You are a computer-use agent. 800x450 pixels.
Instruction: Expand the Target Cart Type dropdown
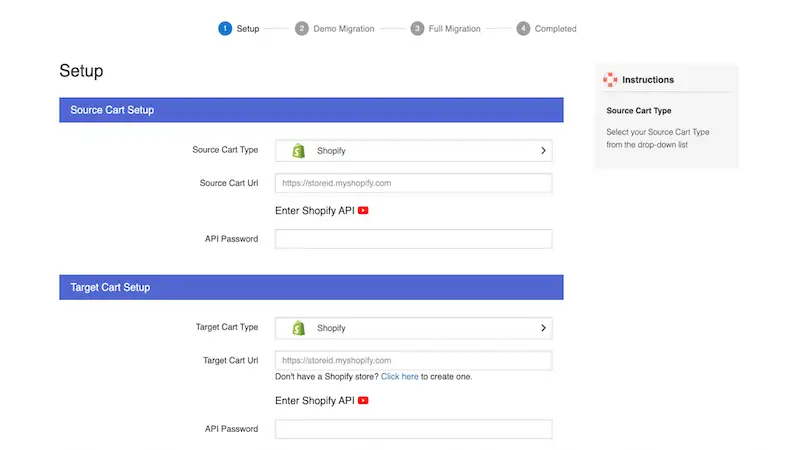413,328
